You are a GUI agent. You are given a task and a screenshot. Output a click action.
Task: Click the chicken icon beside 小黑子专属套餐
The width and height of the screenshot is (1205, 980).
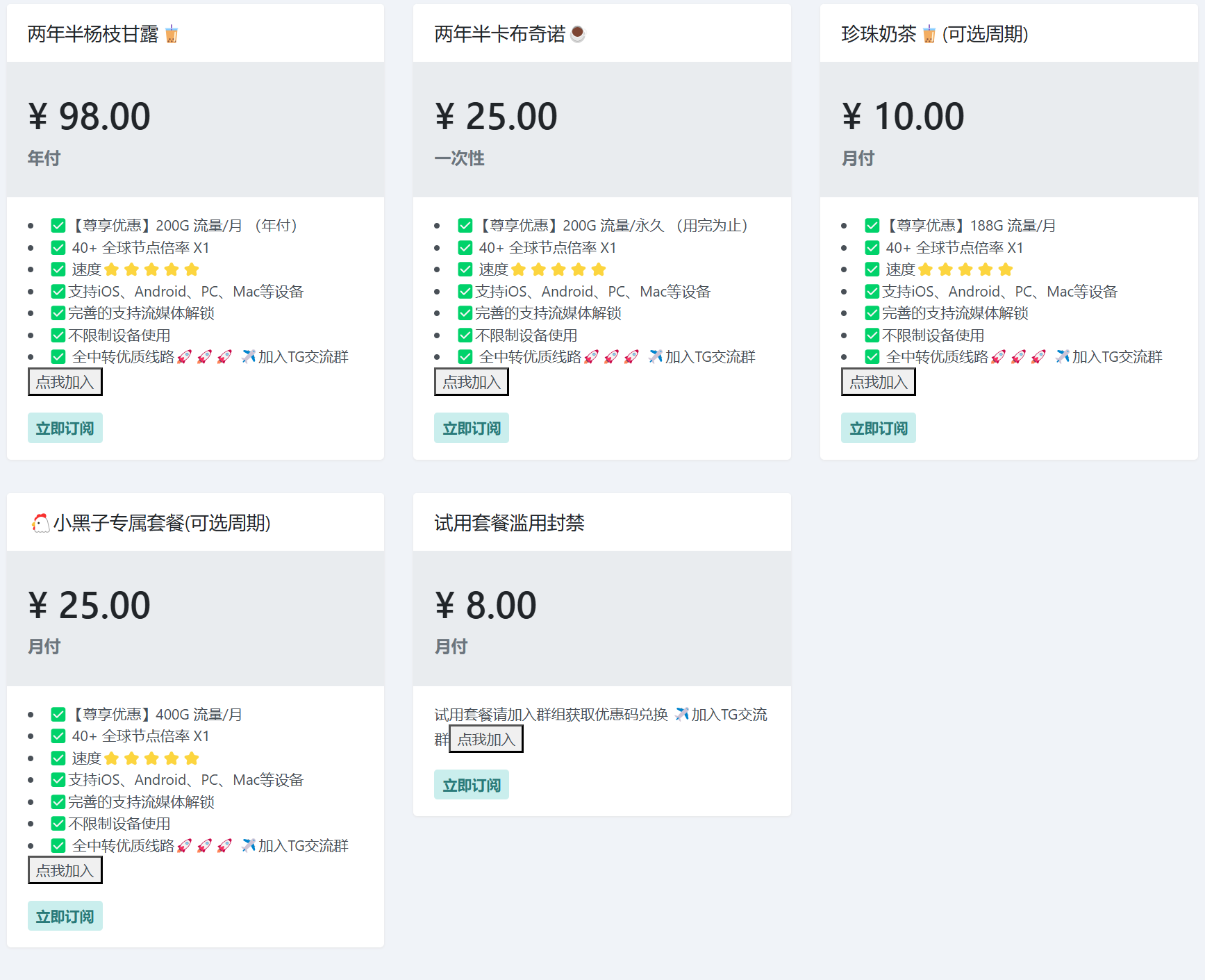40,522
